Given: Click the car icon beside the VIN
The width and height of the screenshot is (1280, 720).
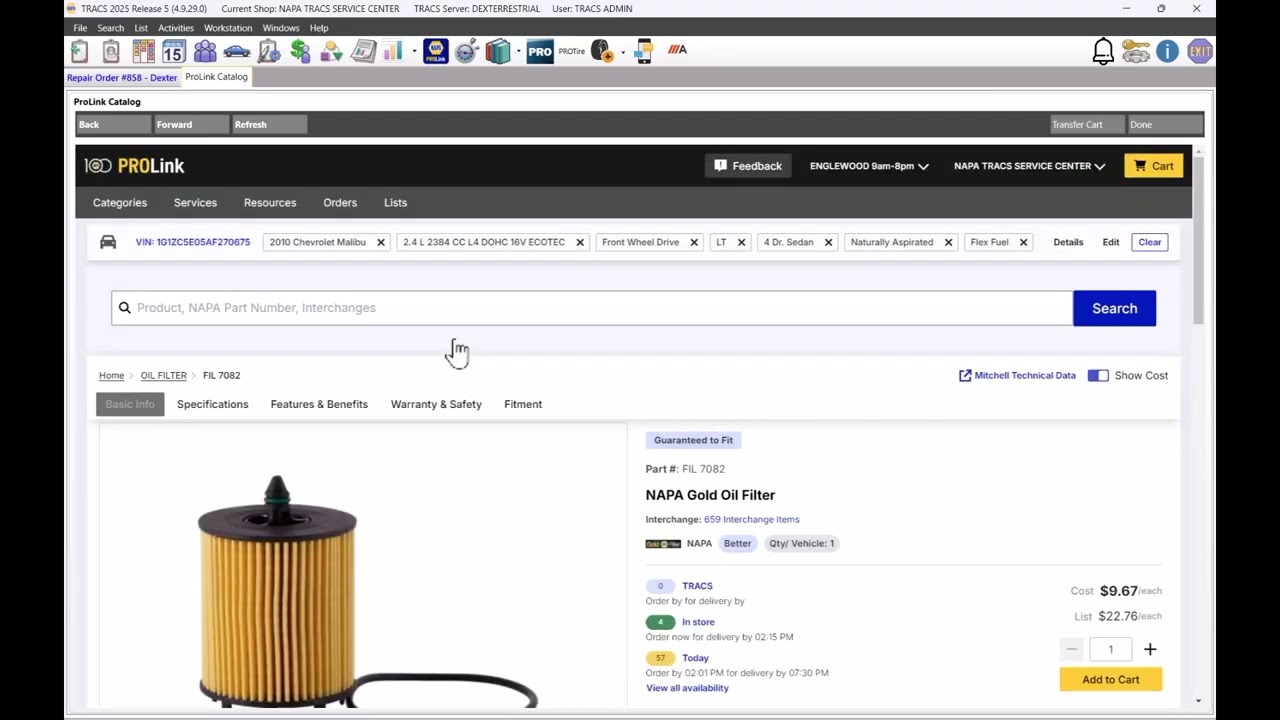Looking at the screenshot, I should tap(108, 242).
